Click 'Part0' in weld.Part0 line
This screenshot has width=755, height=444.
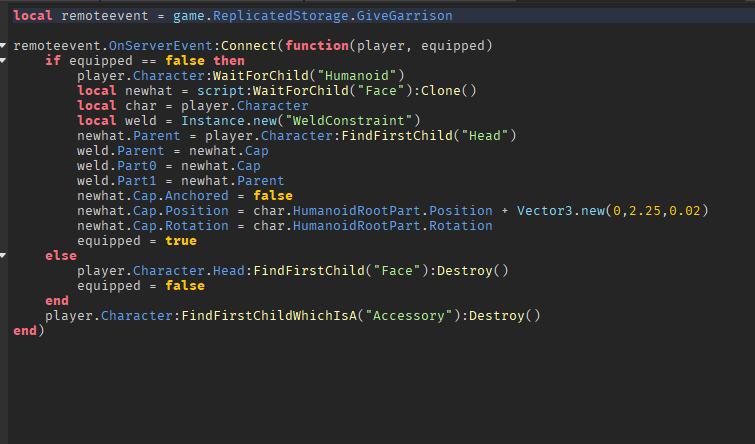coord(137,166)
